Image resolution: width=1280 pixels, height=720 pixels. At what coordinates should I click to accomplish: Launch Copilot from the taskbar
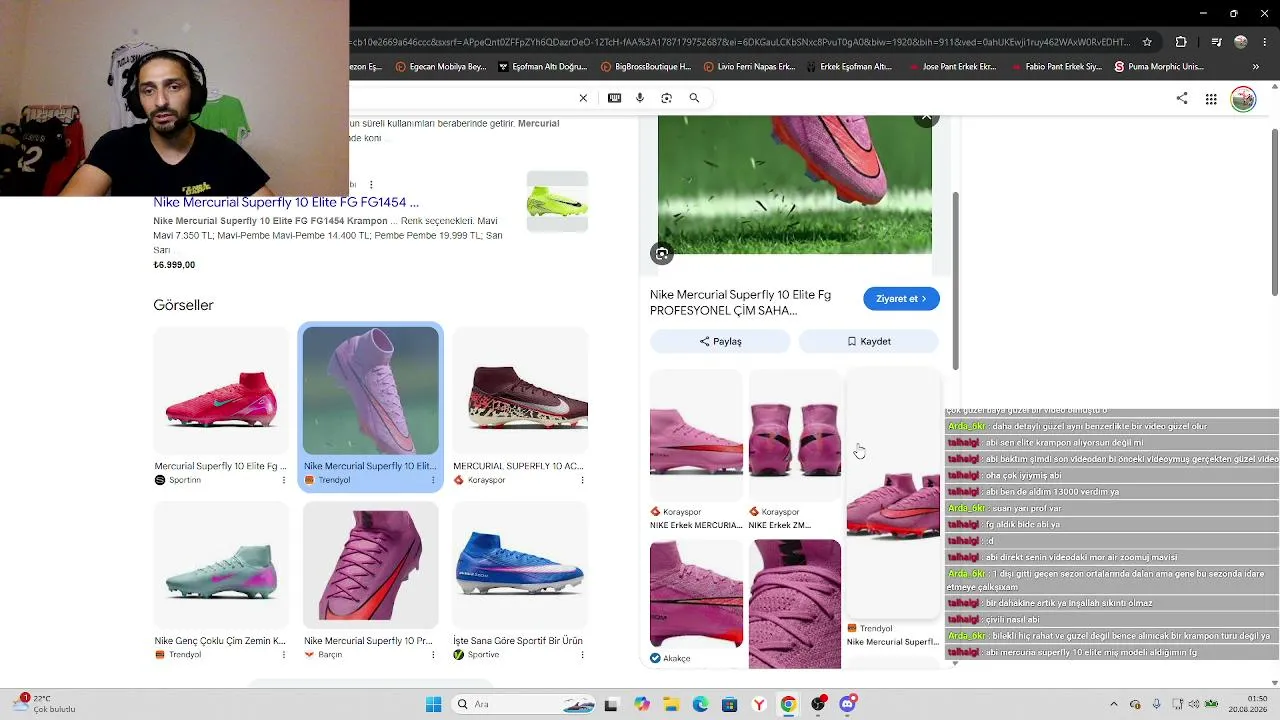pyautogui.click(x=641, y=704)
